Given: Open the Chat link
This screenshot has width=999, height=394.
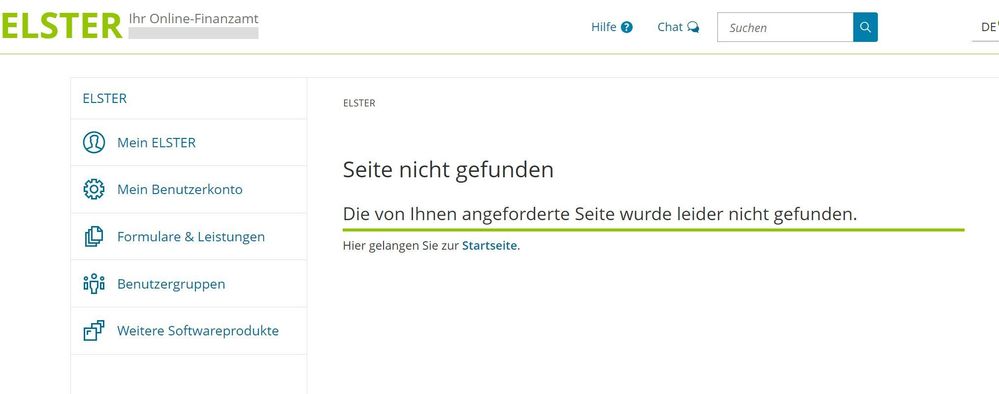Looking at the screenshot, I should click(x=678, y=27).
